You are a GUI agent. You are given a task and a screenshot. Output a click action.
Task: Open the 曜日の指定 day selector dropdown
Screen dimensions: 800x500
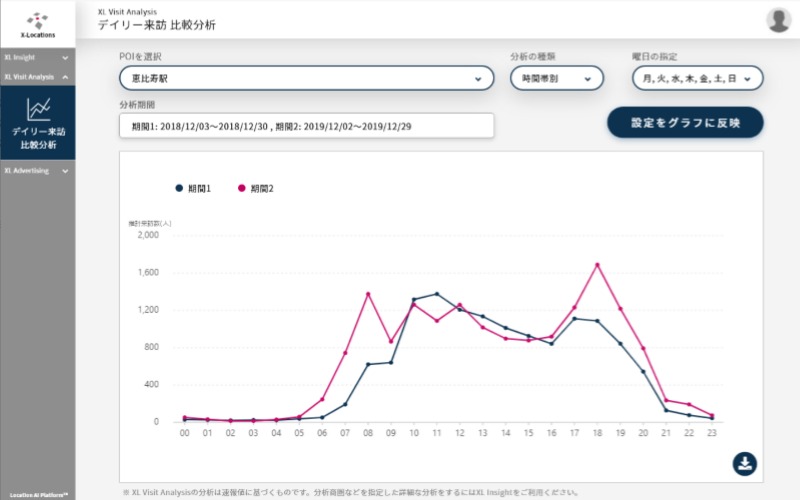tap(698, 78)
